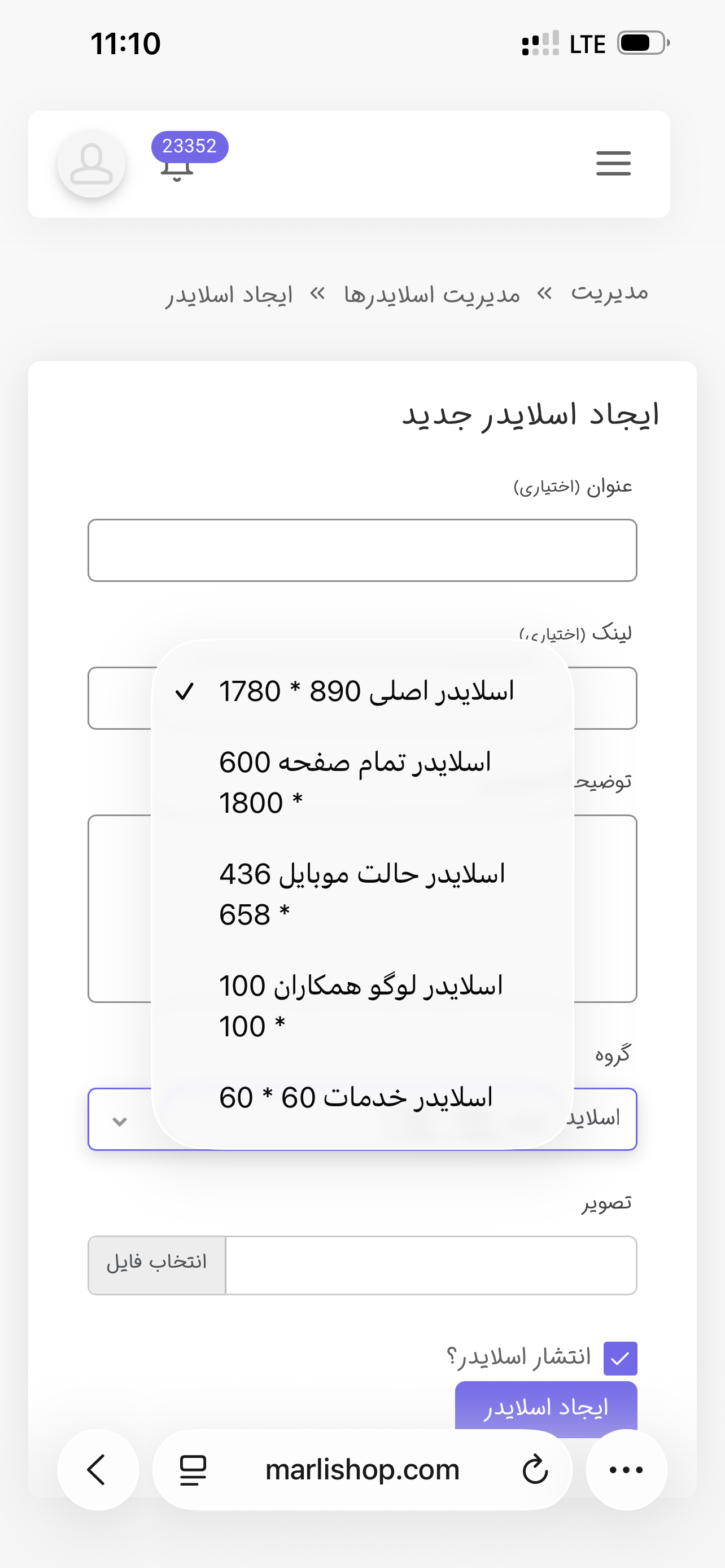Open the page reader menu icon
Viewport: 725px width, 1568px height.
coord(194,1469)
